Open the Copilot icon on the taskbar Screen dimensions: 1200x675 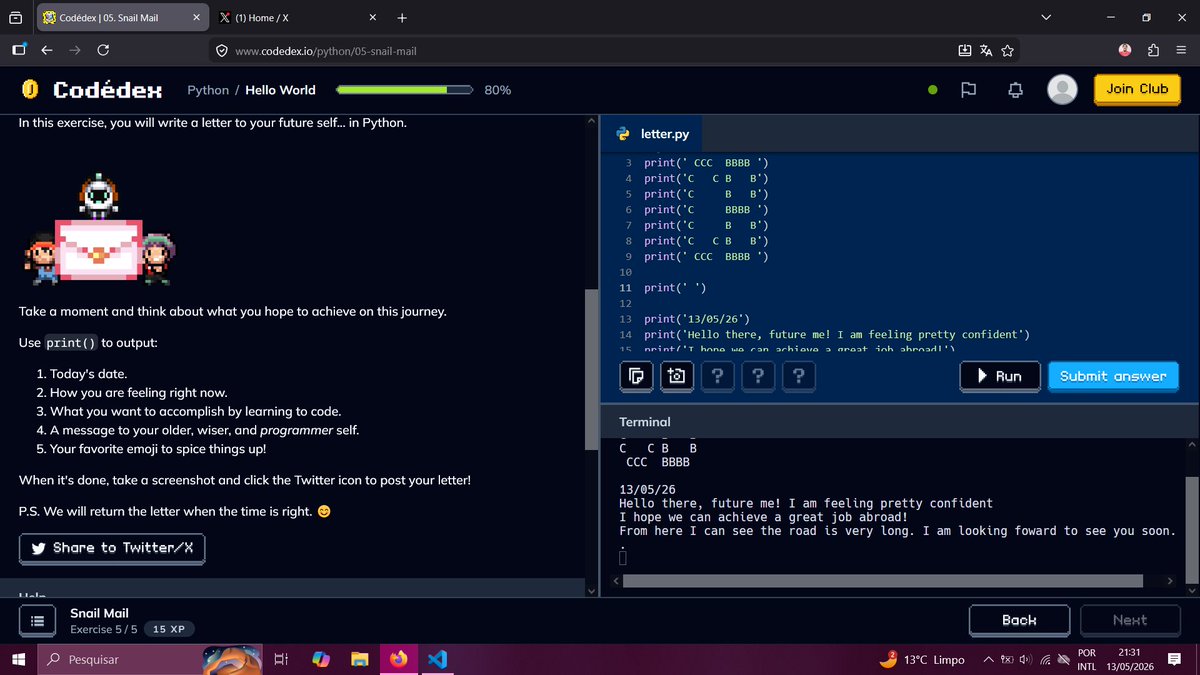click(320, 659)
